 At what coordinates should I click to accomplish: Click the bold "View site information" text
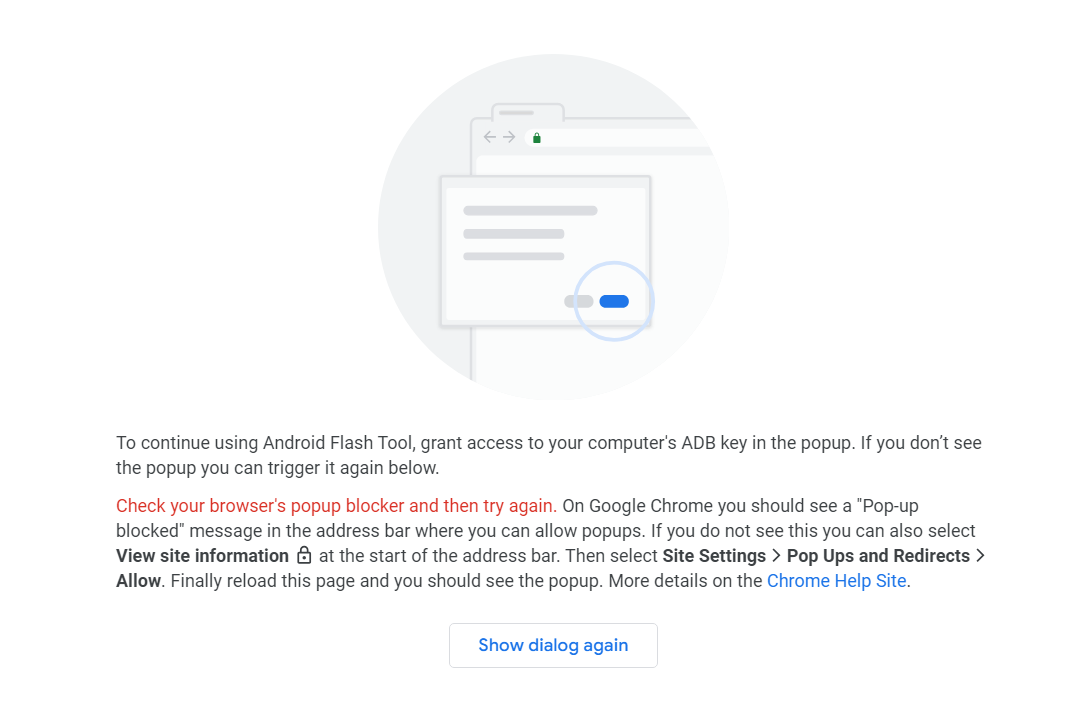pyautogui.click(x=202, y=556)
